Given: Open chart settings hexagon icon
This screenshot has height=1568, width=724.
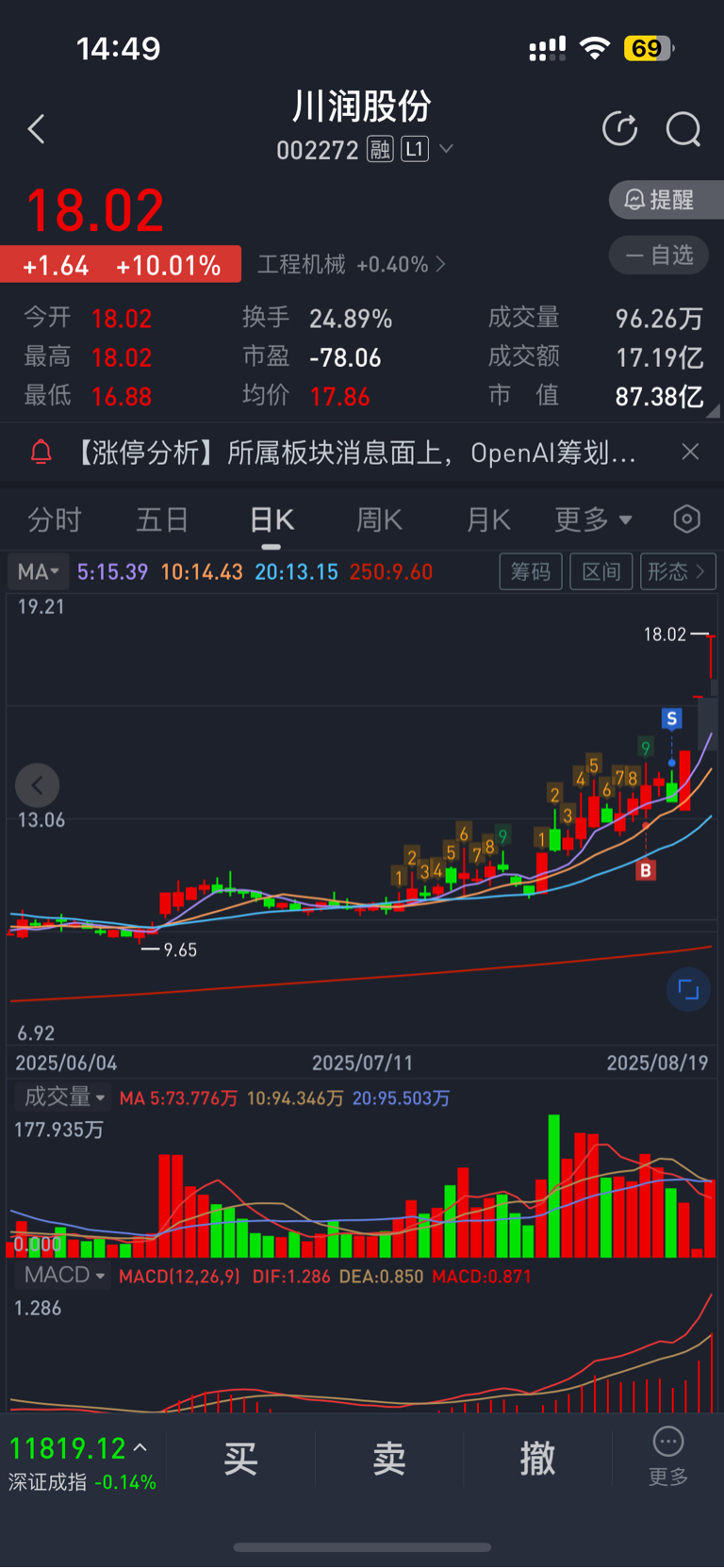Looking at the screenshot, I should (687, 519).
